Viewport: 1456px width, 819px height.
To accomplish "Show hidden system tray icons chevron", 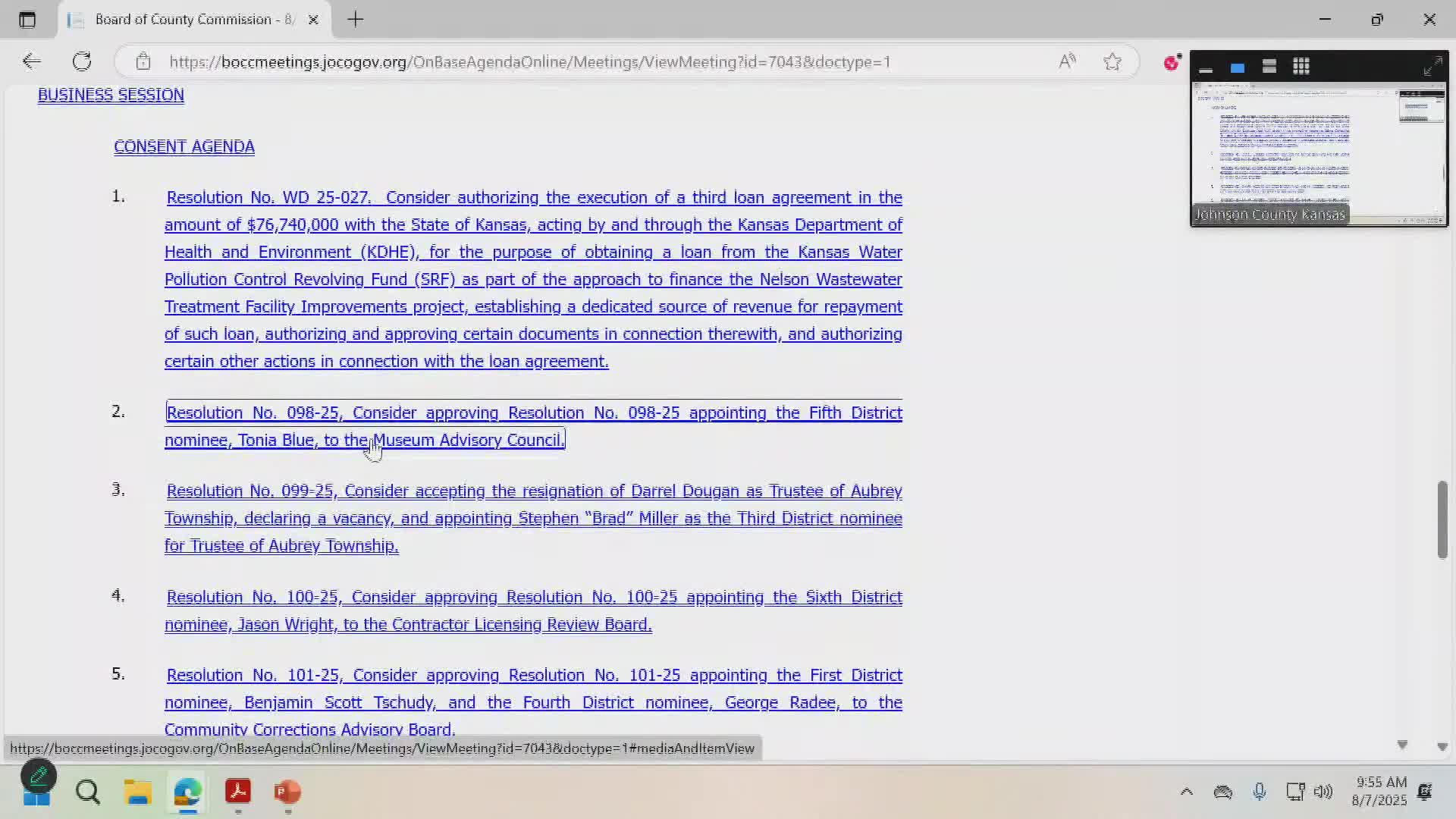I will click(x=1186, y=792).
